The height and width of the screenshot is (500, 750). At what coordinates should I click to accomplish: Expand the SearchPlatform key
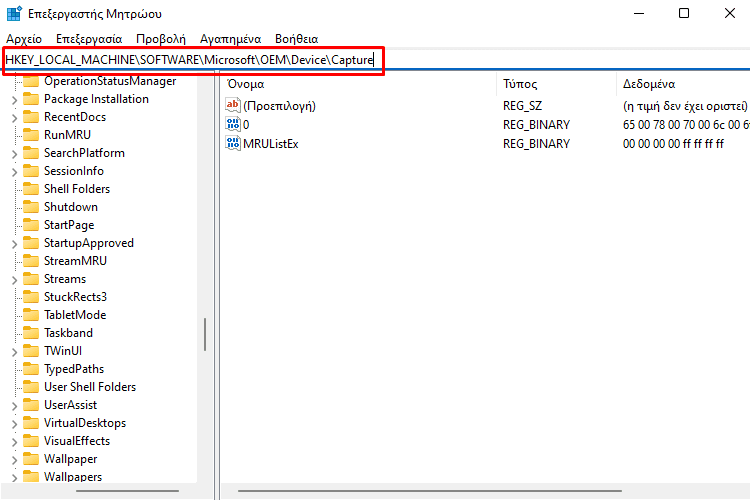[14, 154]
